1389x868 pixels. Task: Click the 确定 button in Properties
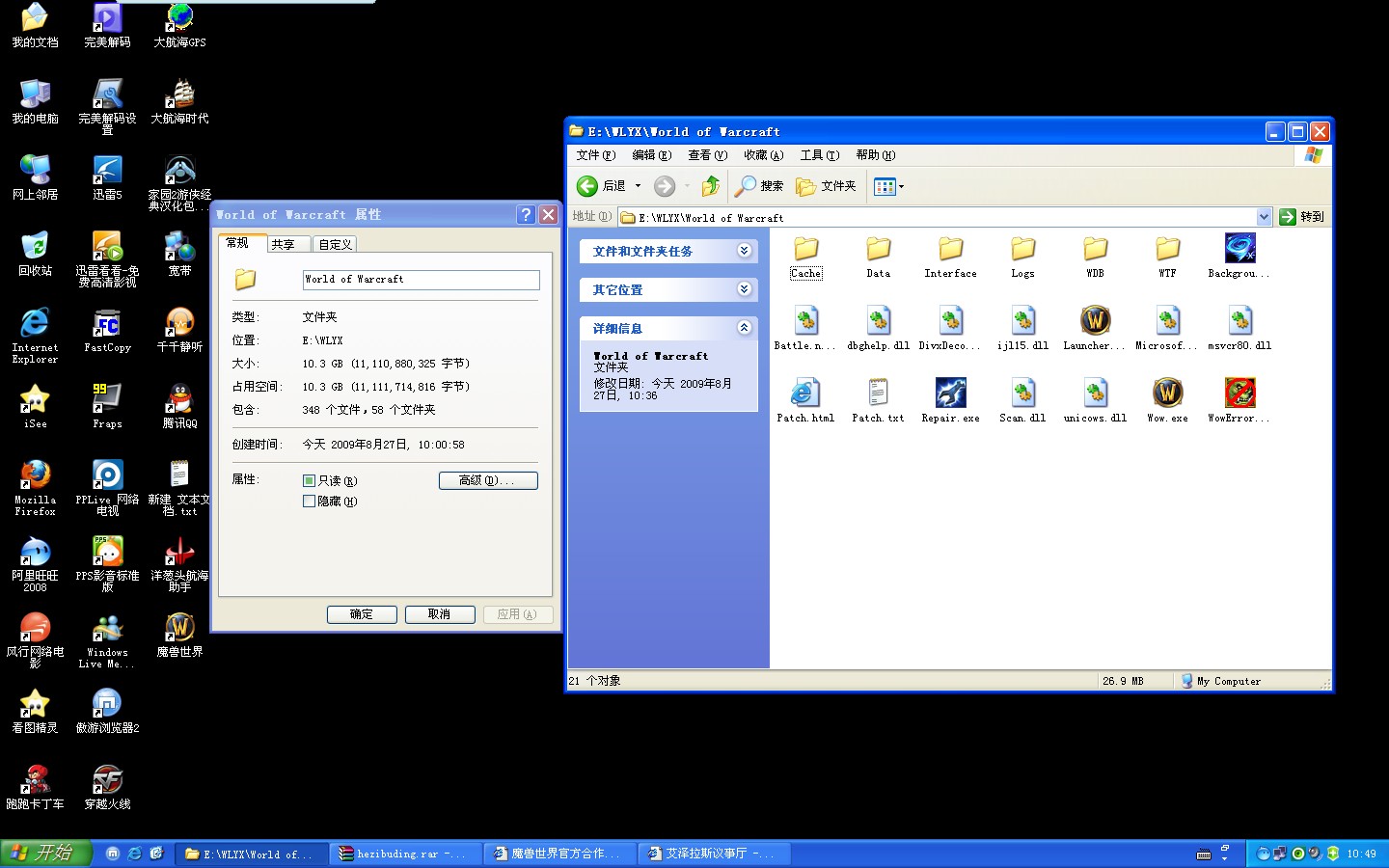362,614
